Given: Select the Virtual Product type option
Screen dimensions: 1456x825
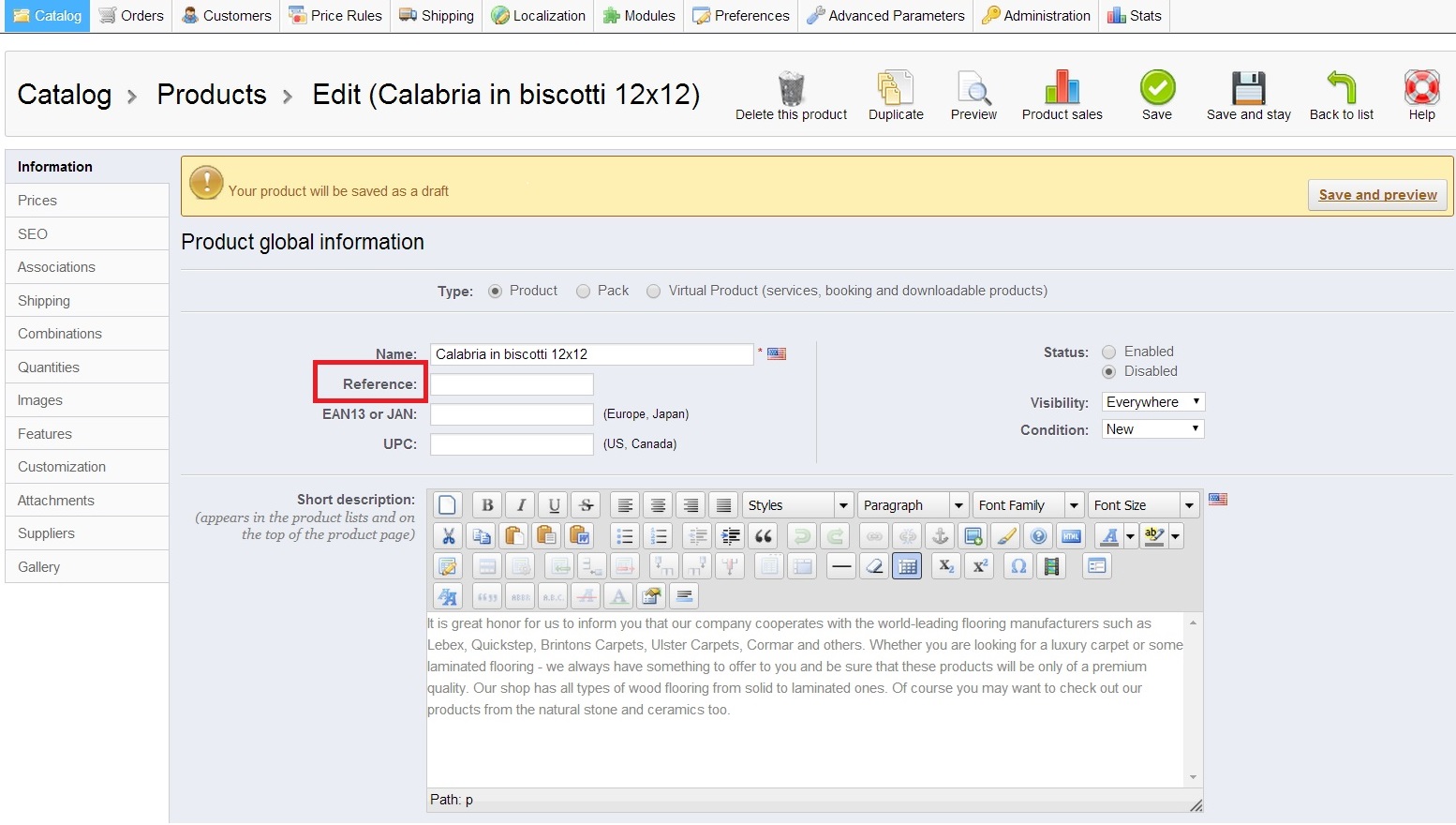Looking at the screenshot, I should (654, 292).
